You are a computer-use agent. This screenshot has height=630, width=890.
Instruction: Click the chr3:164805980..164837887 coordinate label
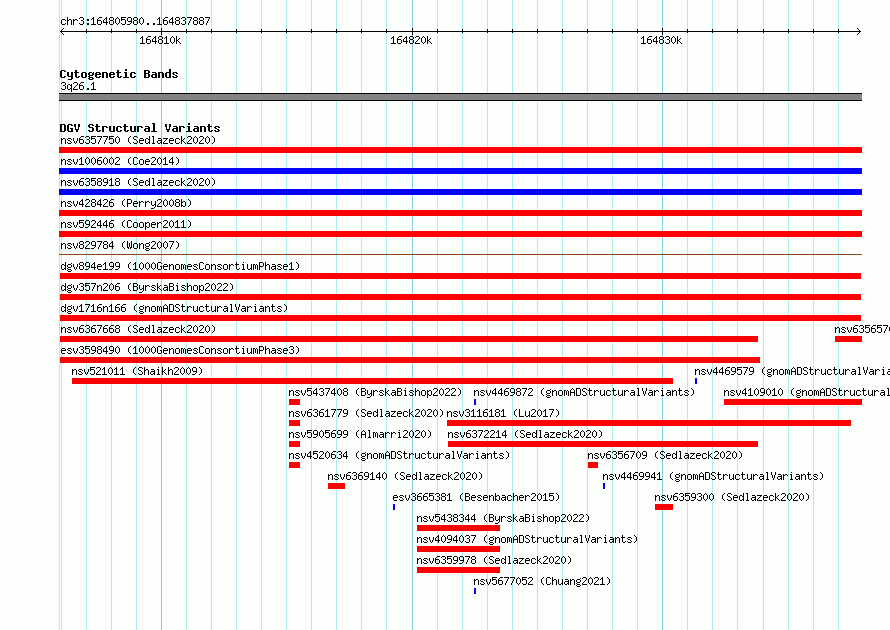135,21
